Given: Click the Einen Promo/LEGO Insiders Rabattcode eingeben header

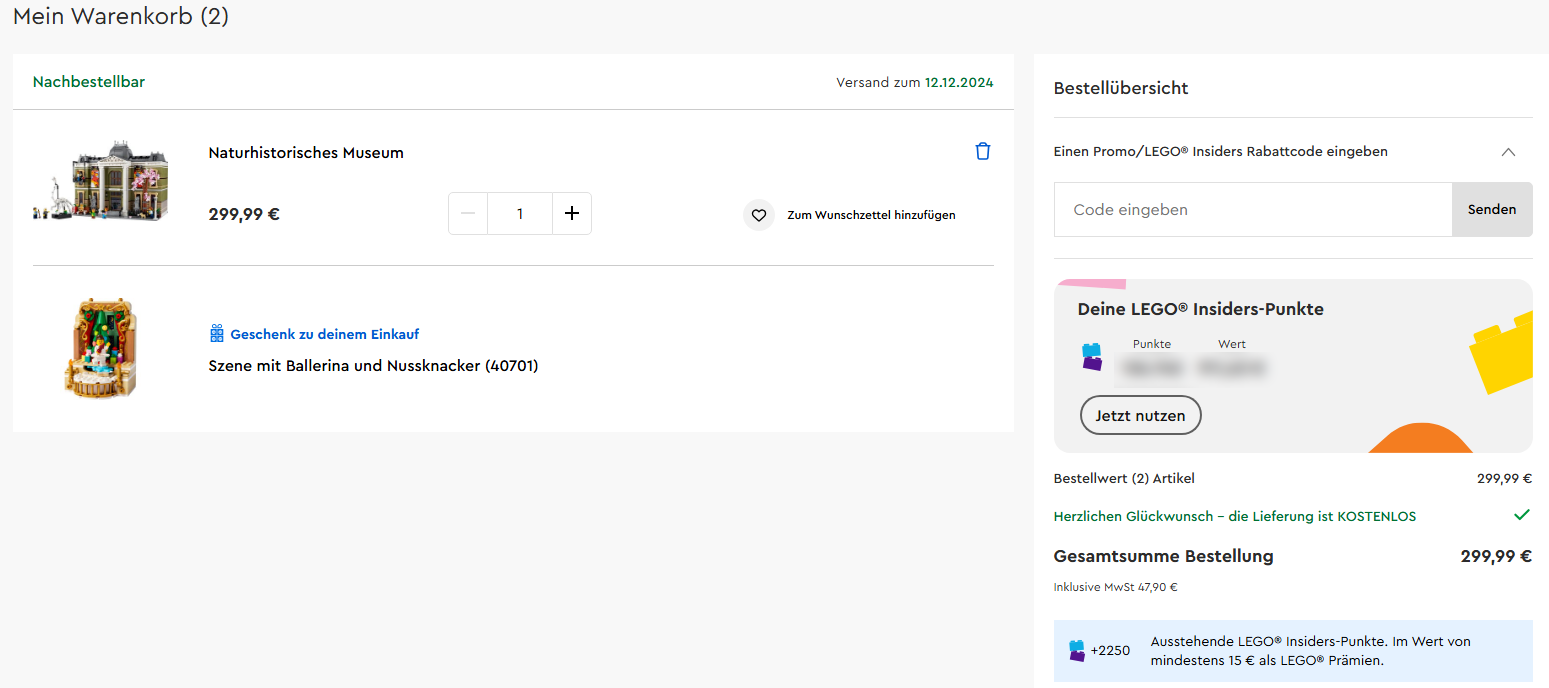Looking at the screenshot, I should 1221,152.
